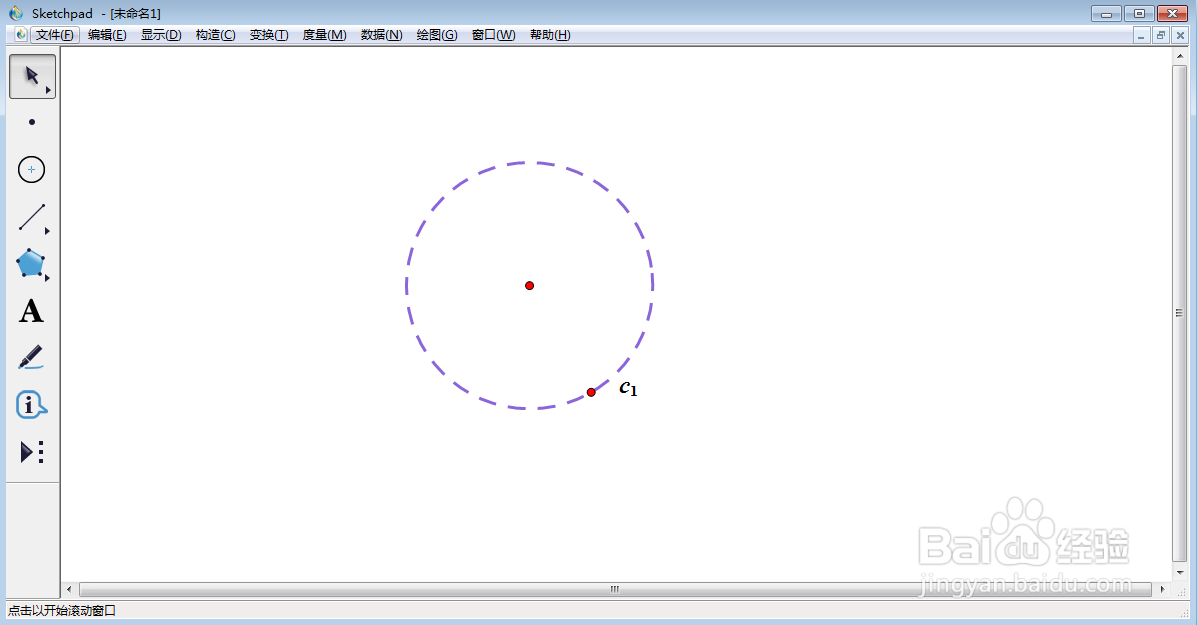
Task: Open the 窗口(W) menu
Action: (x=493, y=35)
